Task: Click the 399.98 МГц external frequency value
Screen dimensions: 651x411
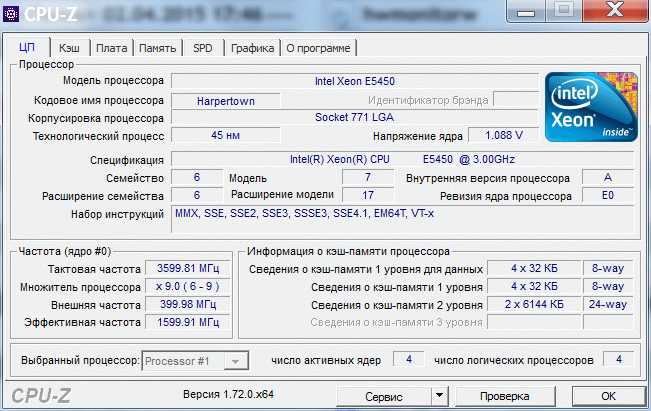Action: (188, 304)
